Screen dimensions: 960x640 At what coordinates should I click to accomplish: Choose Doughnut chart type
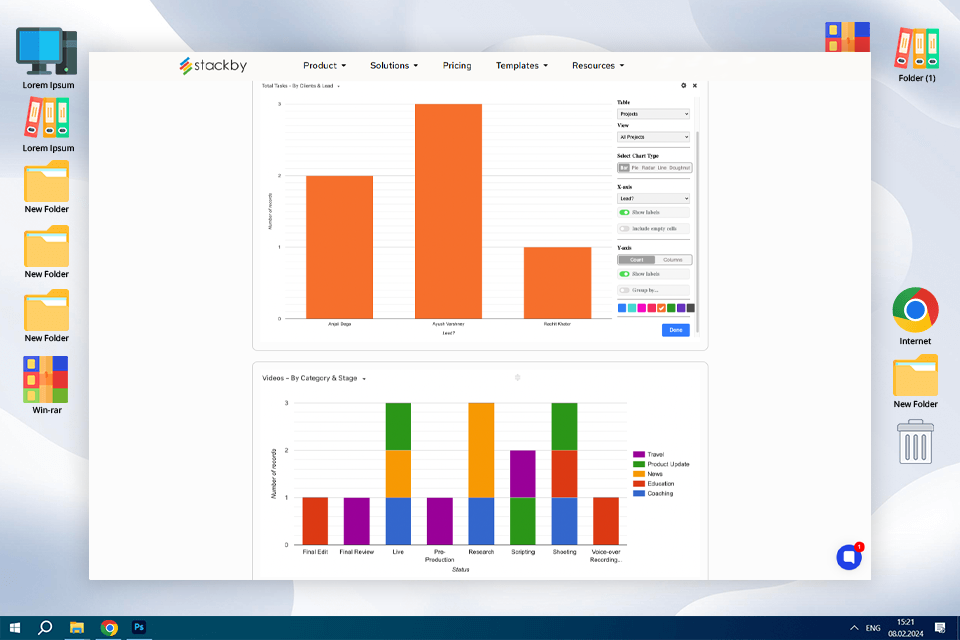[680, 168]
